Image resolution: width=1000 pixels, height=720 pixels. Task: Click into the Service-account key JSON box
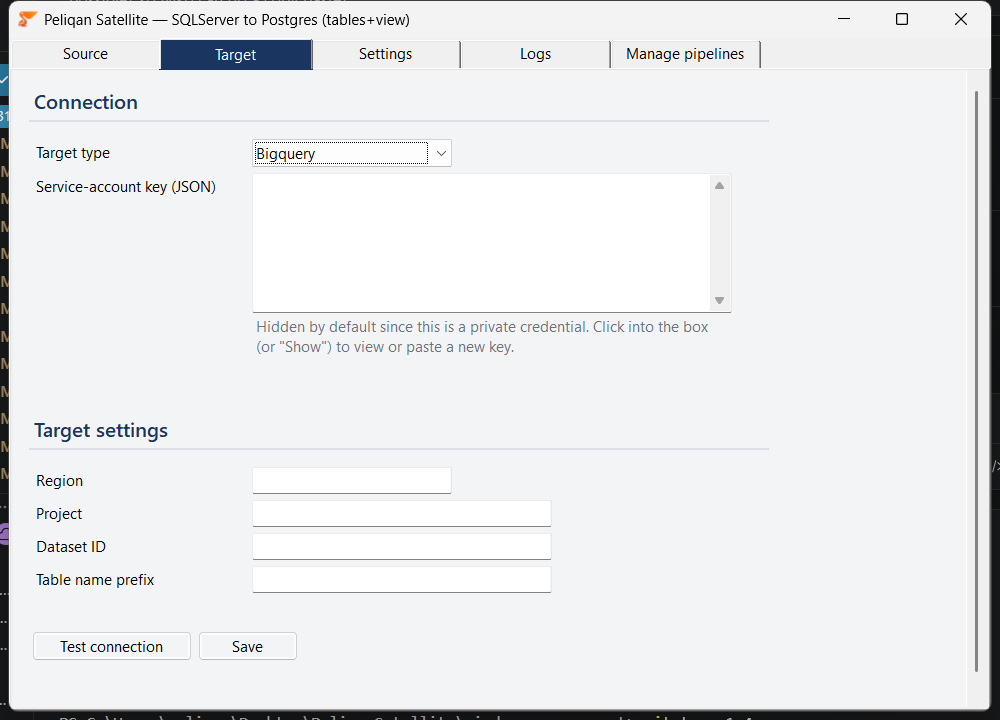point(482,243)
